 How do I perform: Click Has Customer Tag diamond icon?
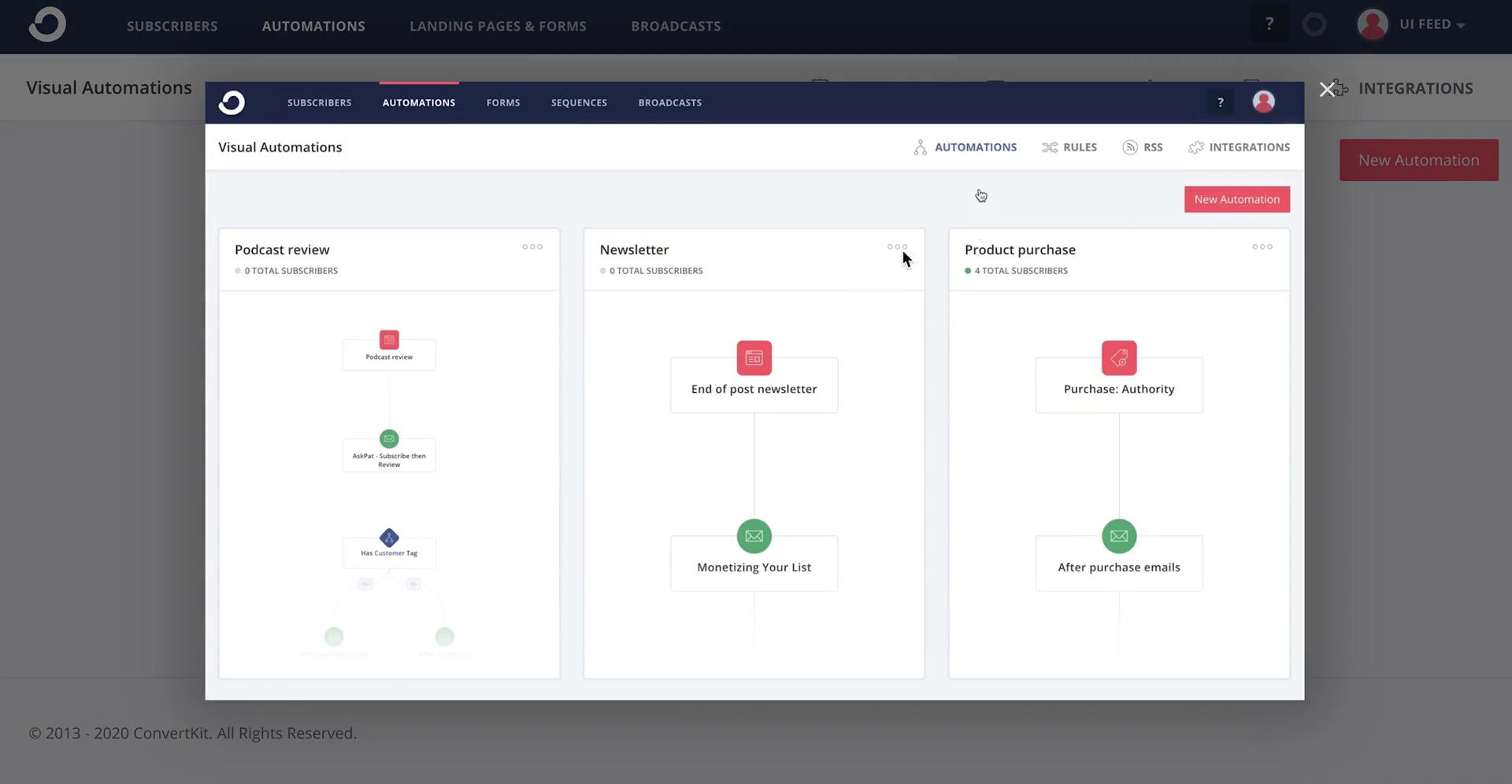389,538
